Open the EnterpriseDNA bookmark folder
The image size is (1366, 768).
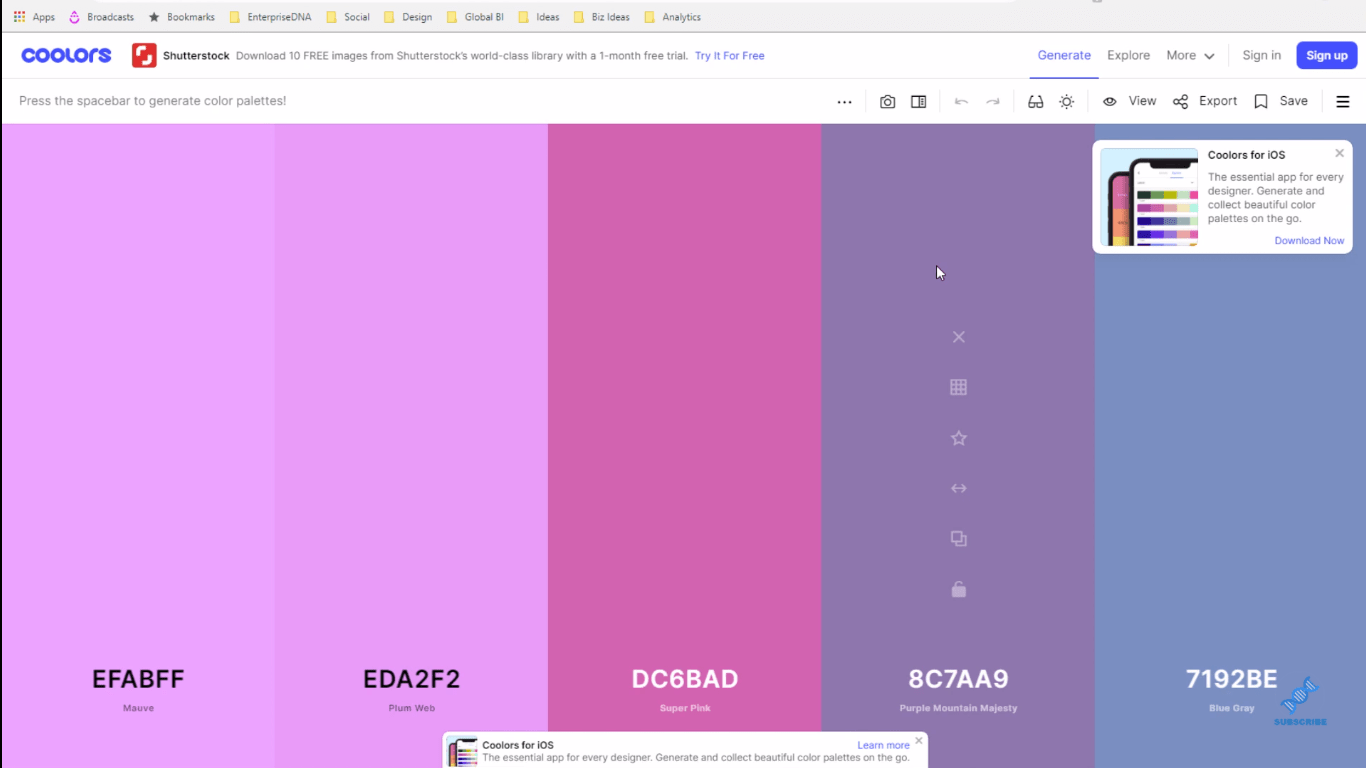click(x=270, y=17)
